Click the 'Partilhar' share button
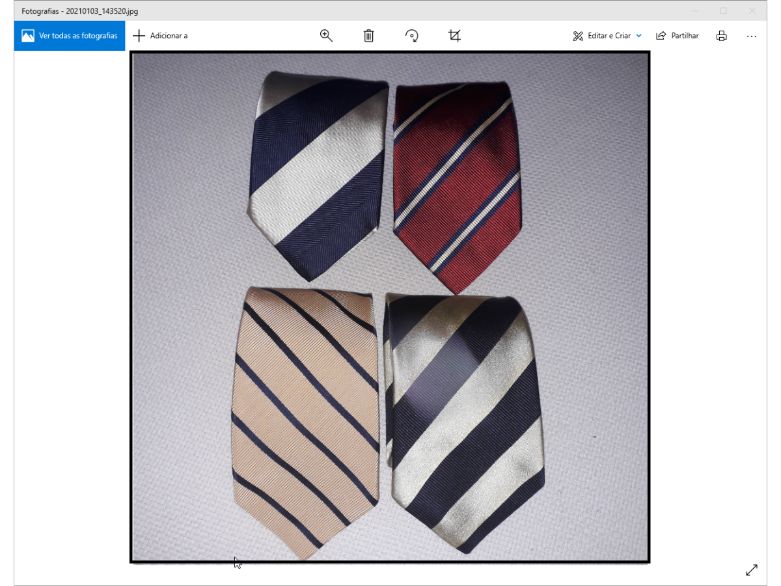 [x=677, y=35]
